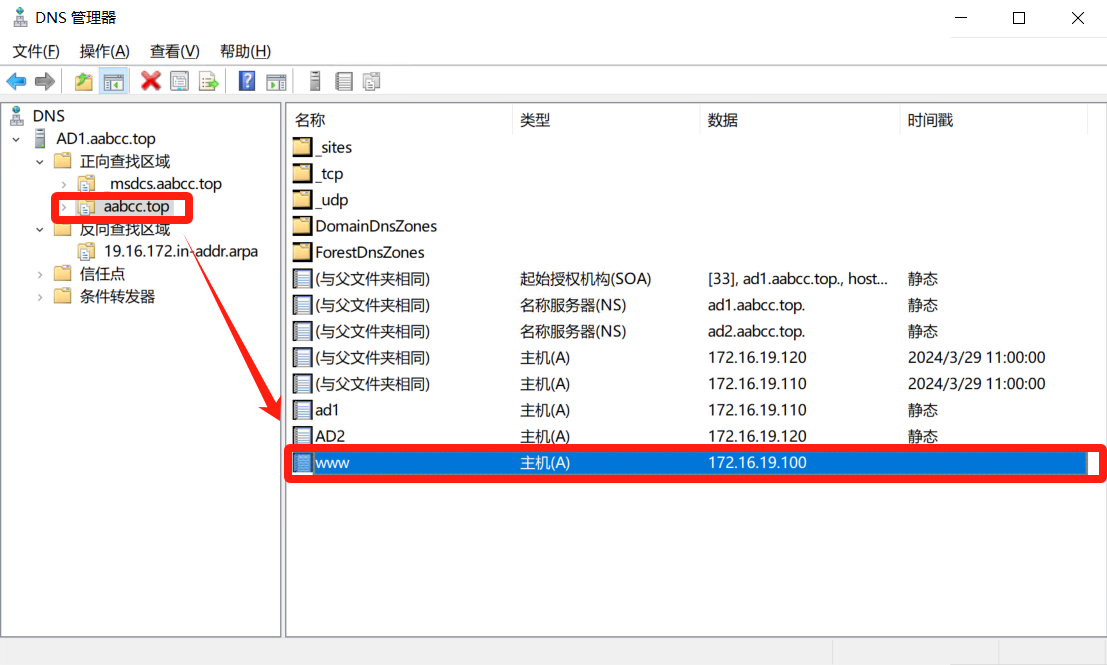Toggle the Show/Hide Console Tree icon
The image size is (1107, 665).
pyautogui.click(x=113, y=81)
